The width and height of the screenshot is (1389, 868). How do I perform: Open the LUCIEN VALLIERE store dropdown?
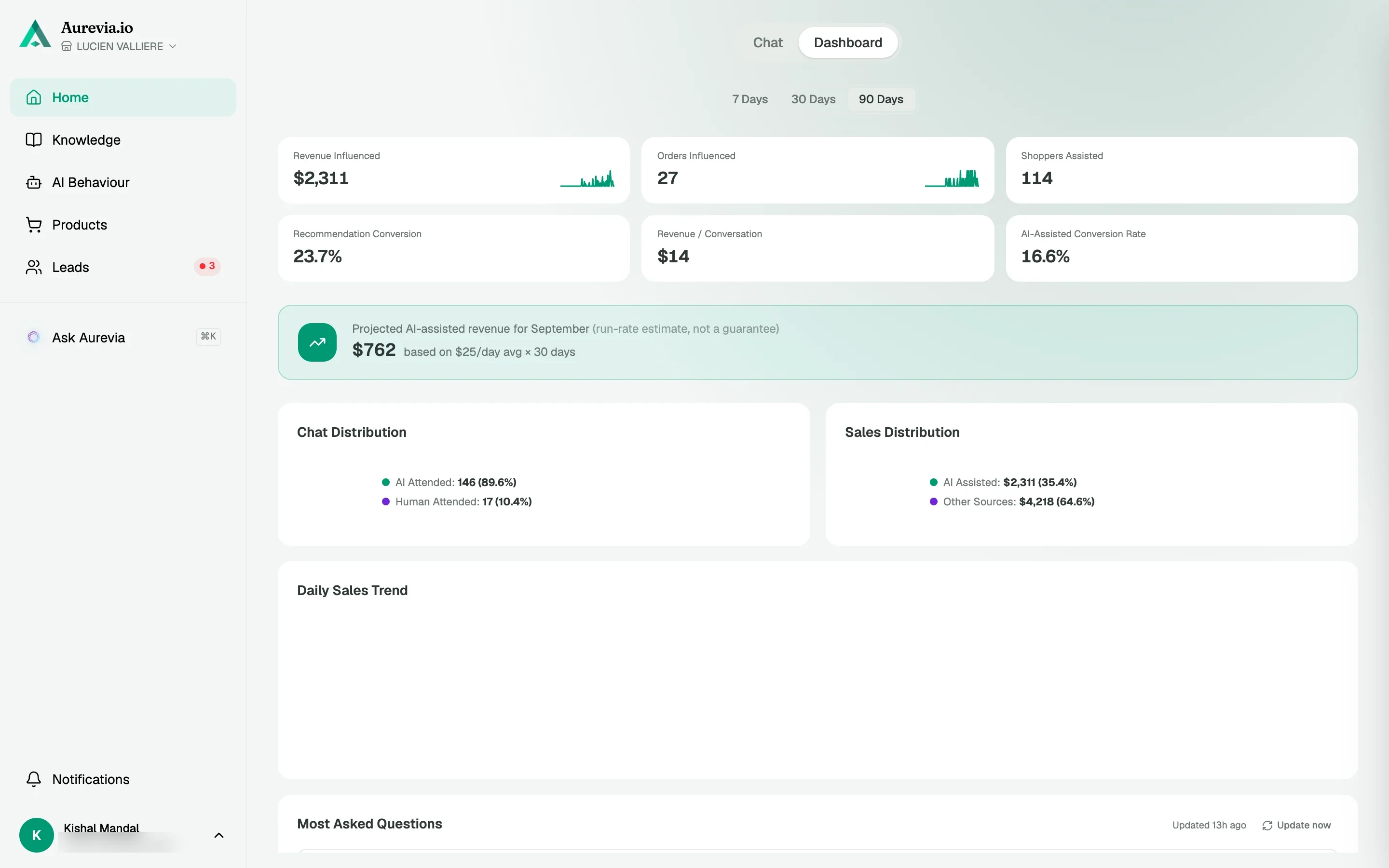119,46
